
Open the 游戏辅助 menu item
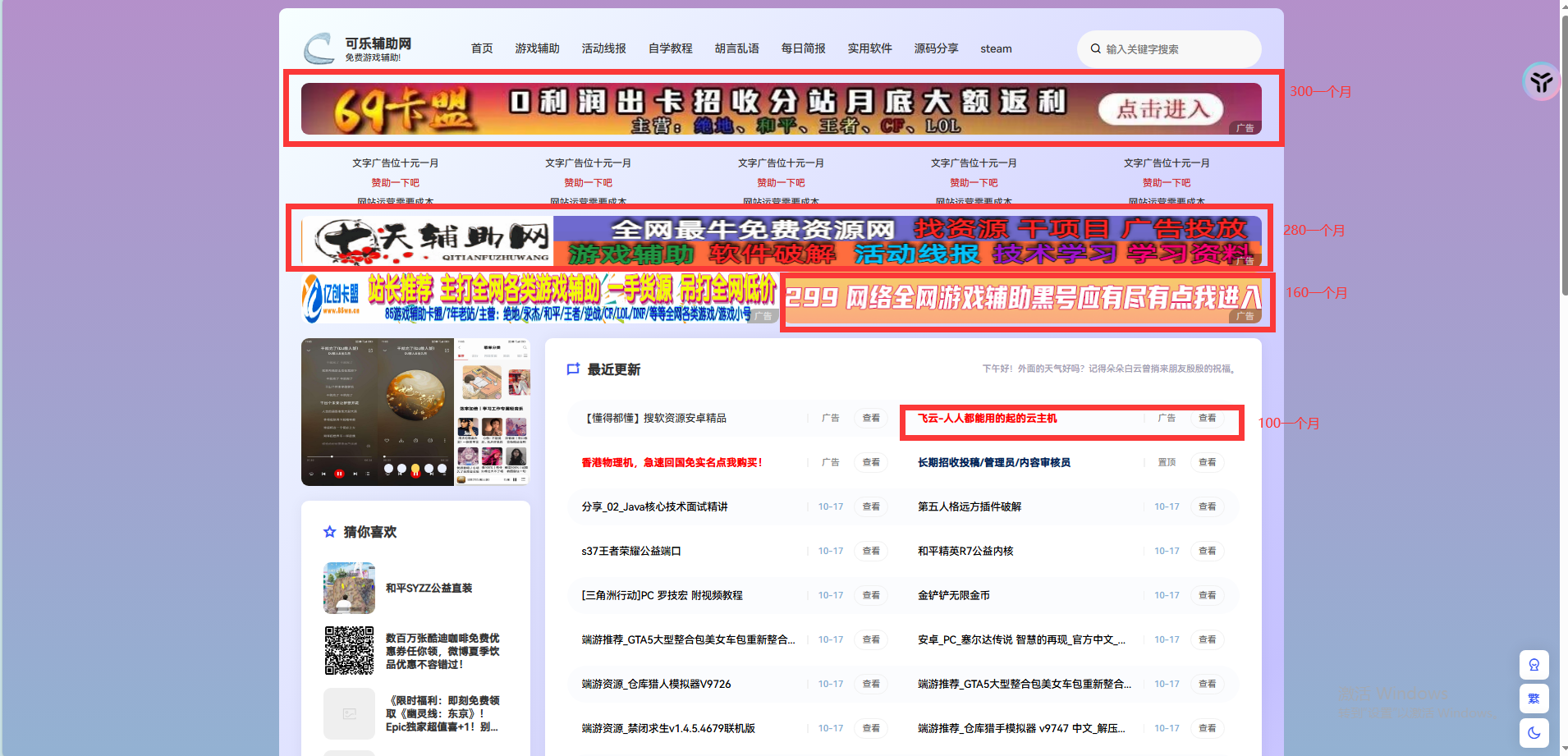coord(537,48)
